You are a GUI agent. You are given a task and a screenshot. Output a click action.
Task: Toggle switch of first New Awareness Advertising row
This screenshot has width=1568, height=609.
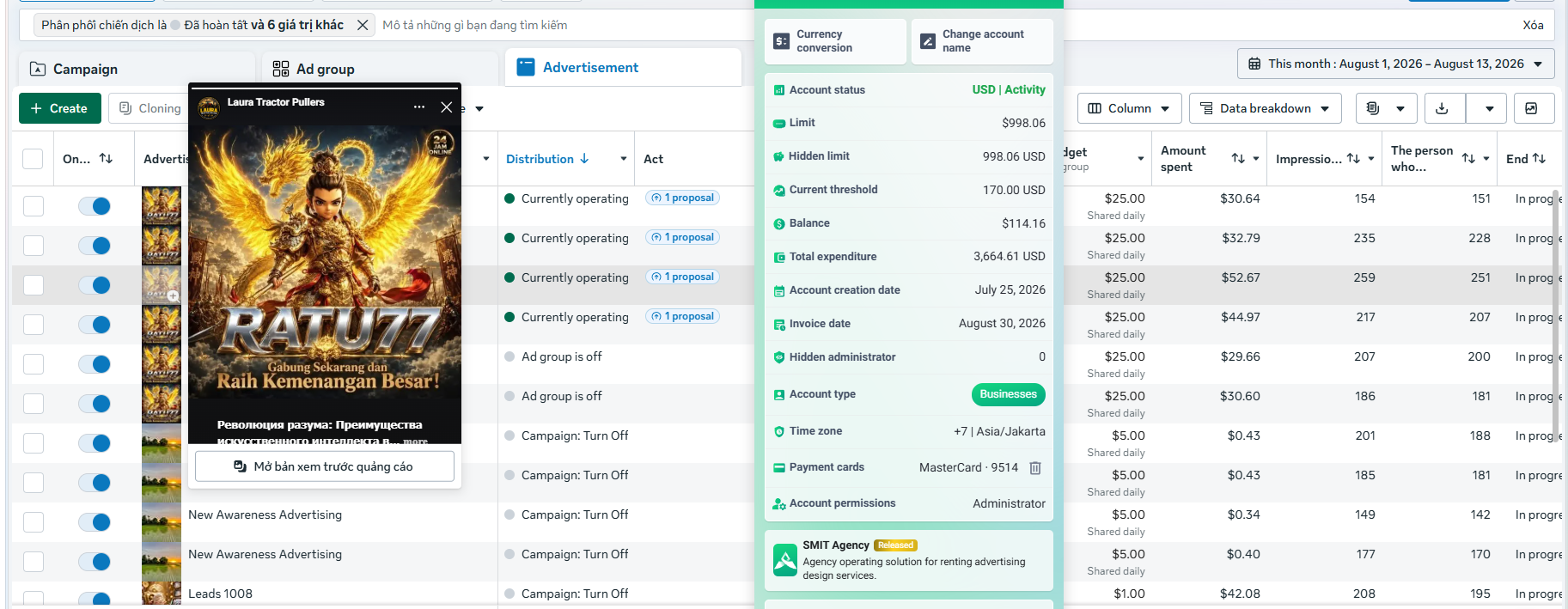click(x=95, y=522)
